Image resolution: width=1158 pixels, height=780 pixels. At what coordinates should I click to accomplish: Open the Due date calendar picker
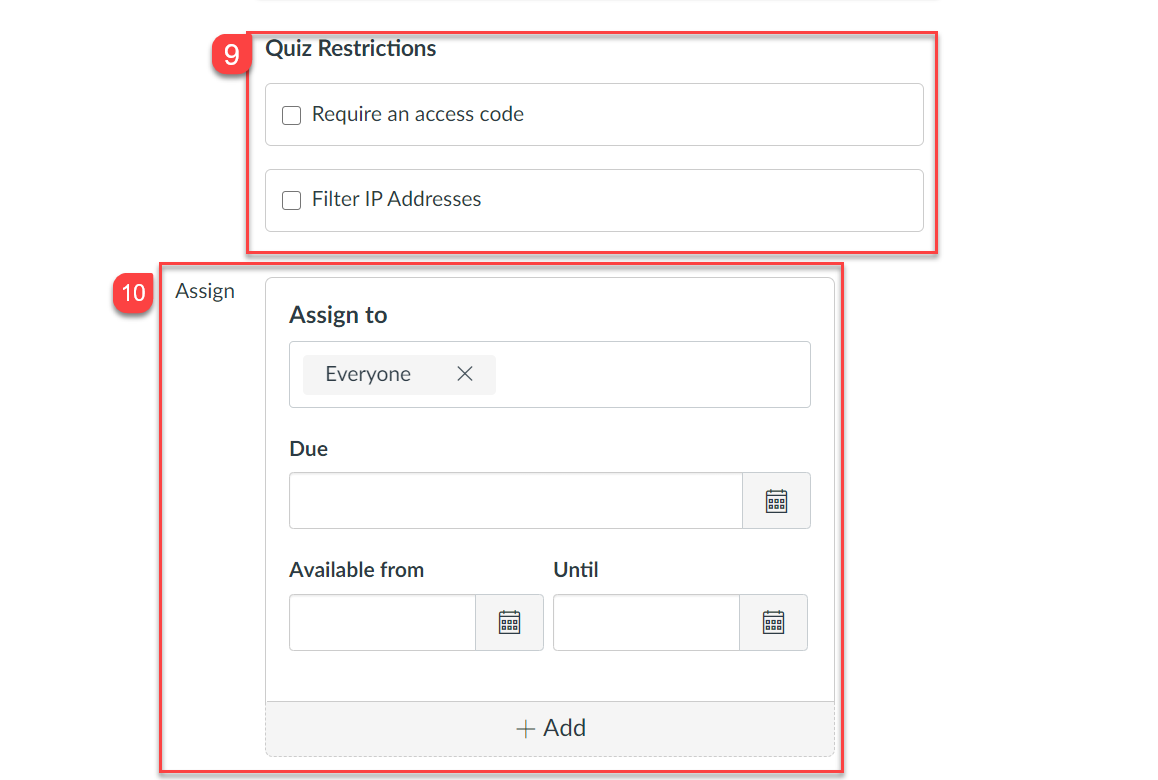[x=776, y=501]
